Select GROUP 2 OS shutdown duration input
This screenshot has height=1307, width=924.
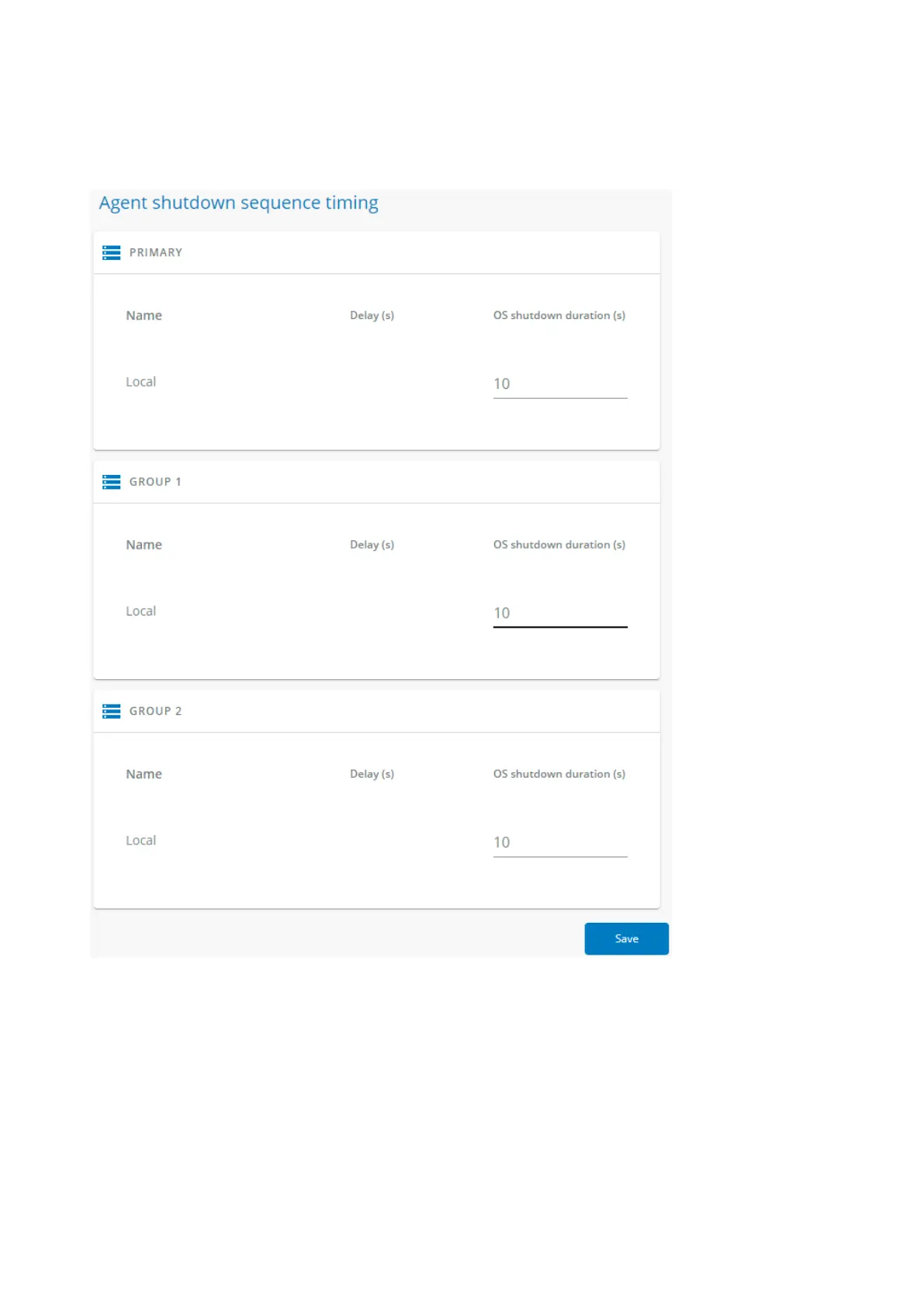[x=559, y=842]
